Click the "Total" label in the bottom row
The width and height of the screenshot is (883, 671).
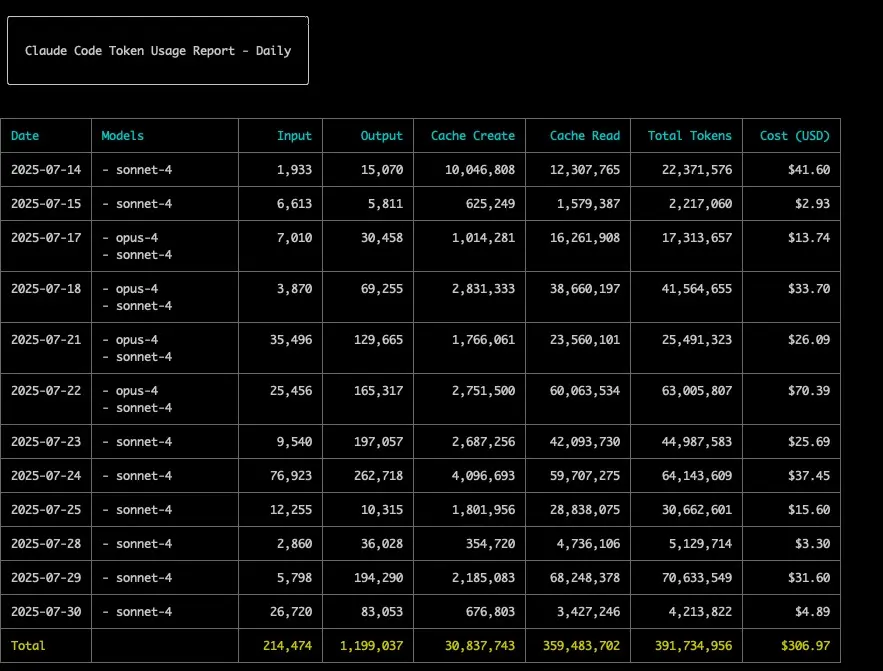coord(28,646)
